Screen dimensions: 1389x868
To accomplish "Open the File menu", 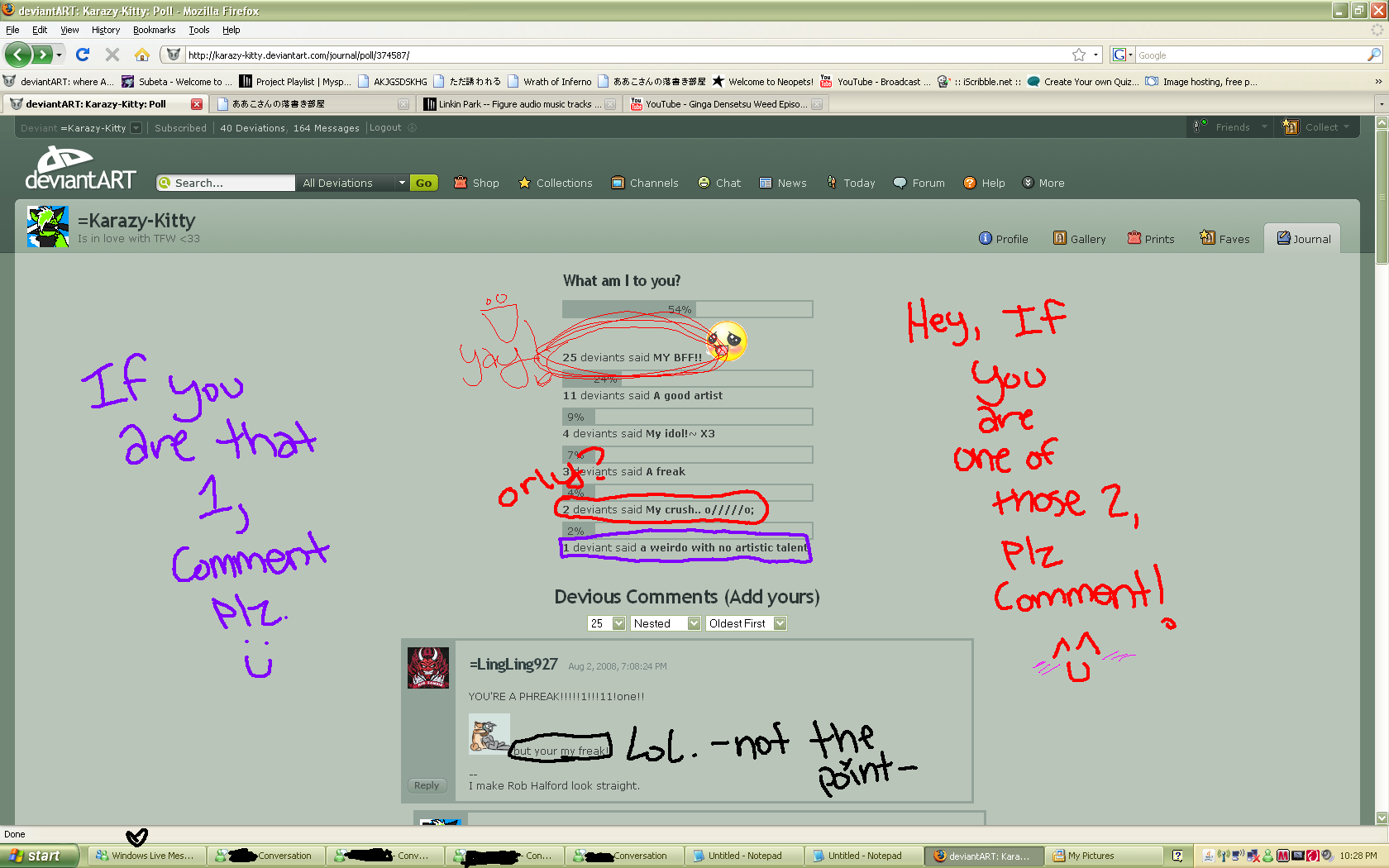I will tap(12, 30).
